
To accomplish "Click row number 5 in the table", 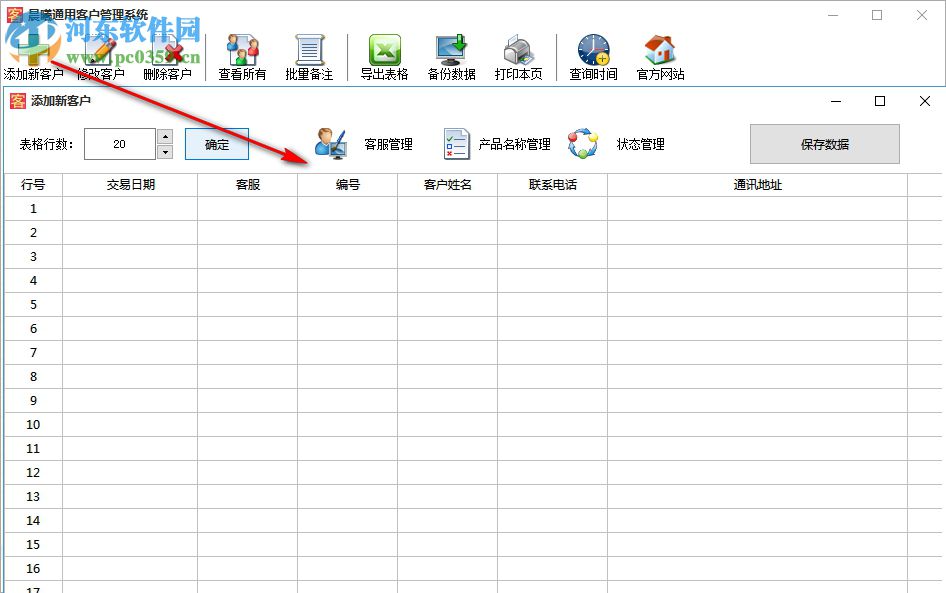I will (x=33, y=304).
